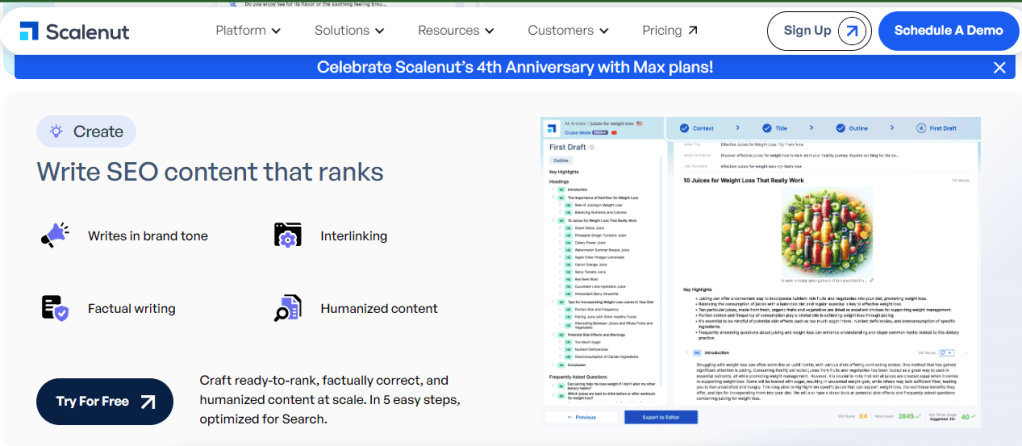
Task: Dismiss the anniversary banner with X
Action: pyautogui.click(x=999, y=68)
